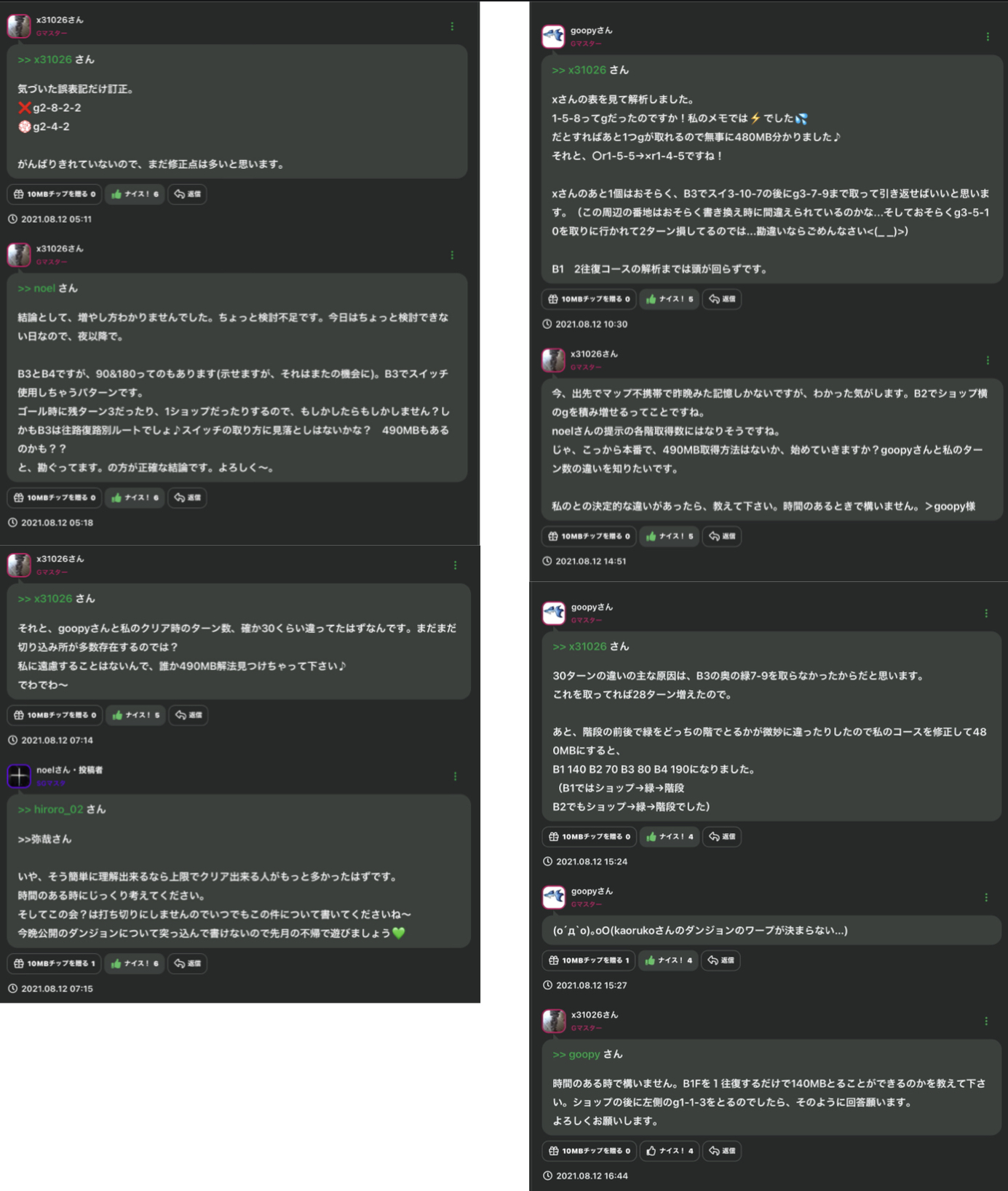This screenshot has height=1191, width=1008.
Task: Reply to x31026's 05:18 comment
Action: (x=188, y=498)
